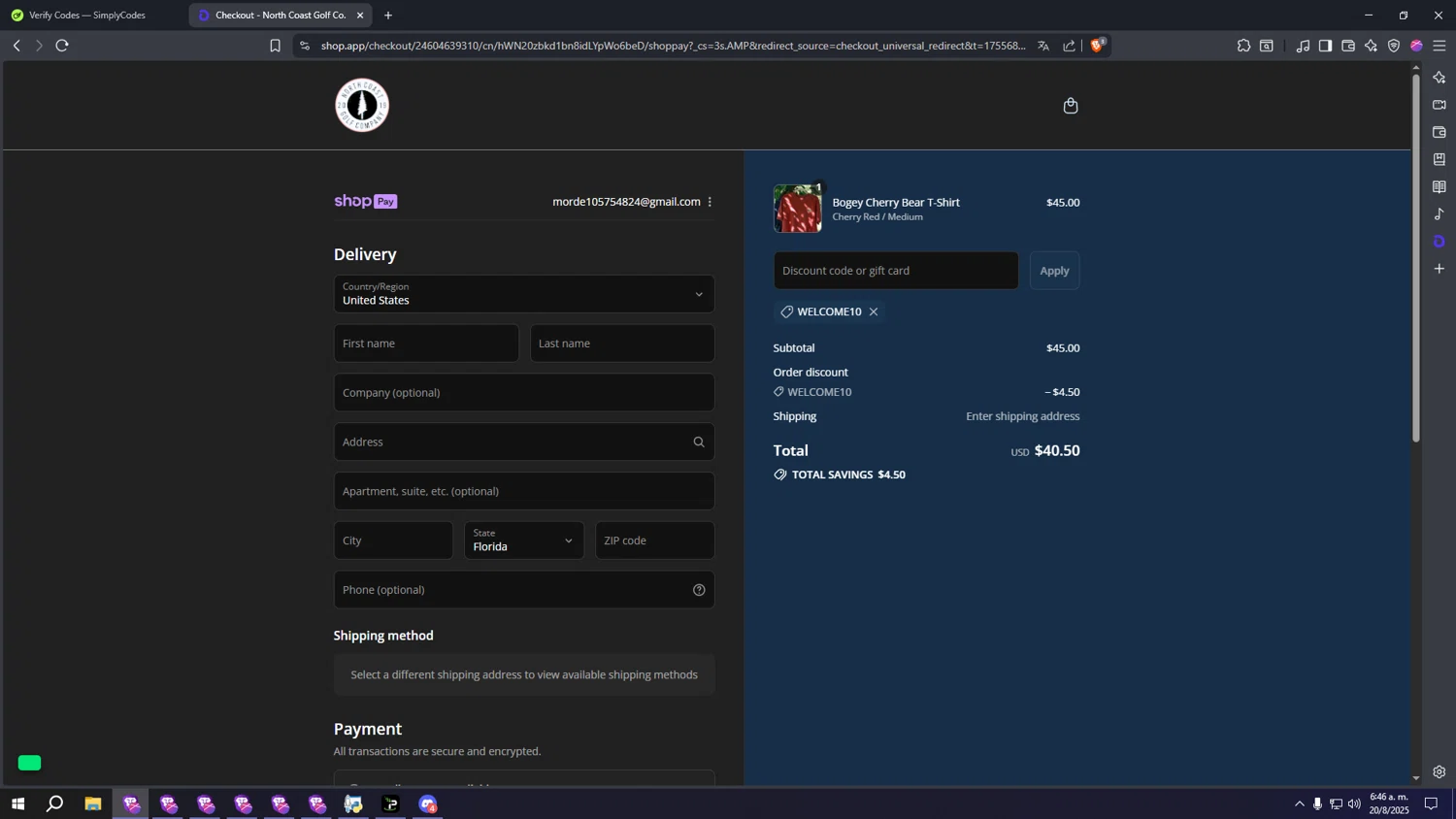Click the Apply discount button
This screenshot has width=1456, height=819.
pyautogui.click(x=1055, y=271)
